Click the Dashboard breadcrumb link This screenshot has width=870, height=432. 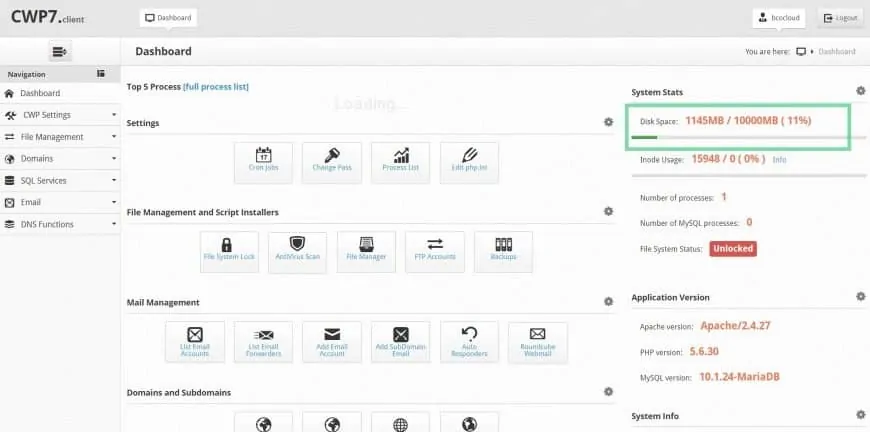click(x=837, y=52)
